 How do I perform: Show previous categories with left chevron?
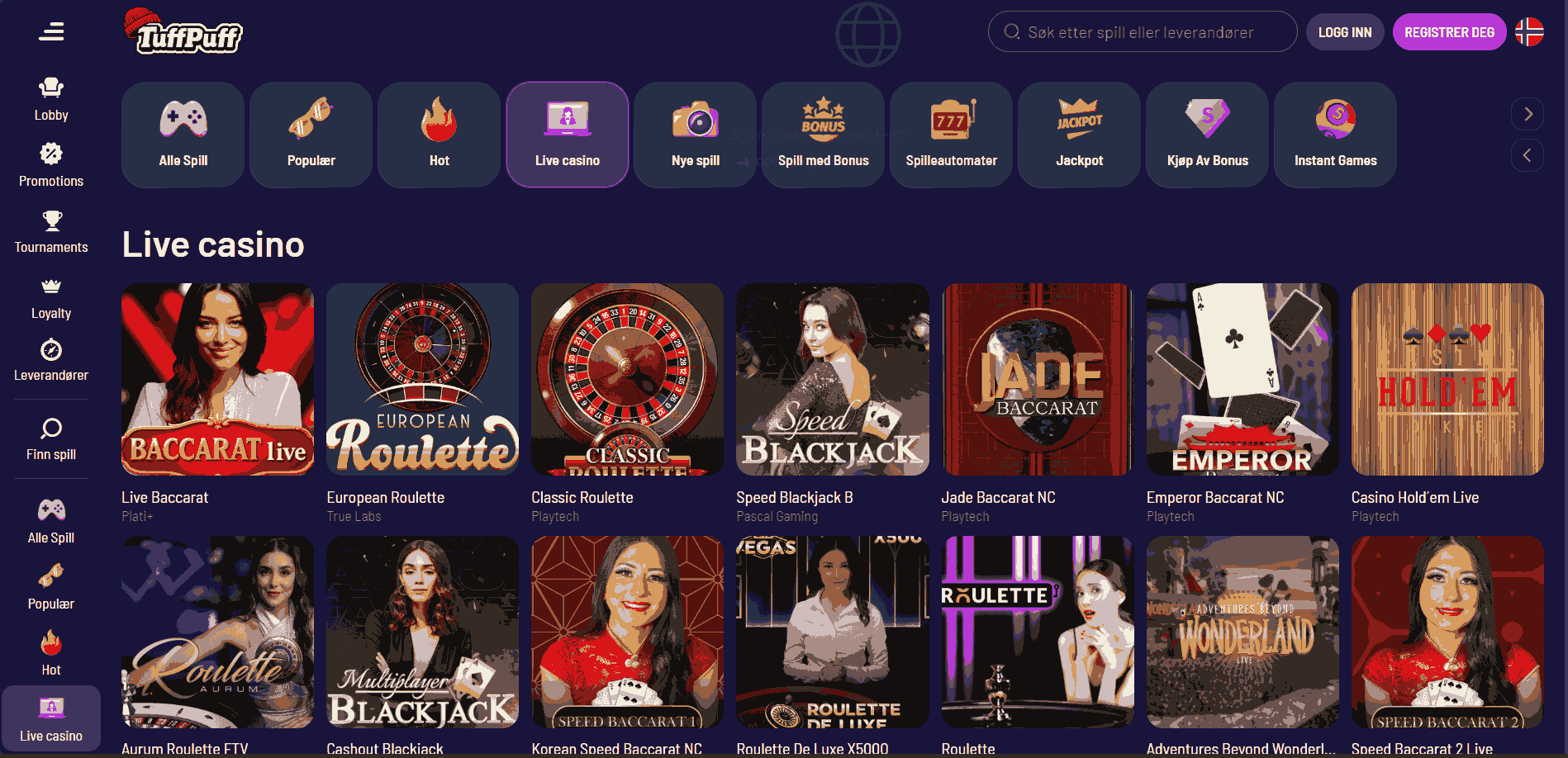tap(1528, 155)
